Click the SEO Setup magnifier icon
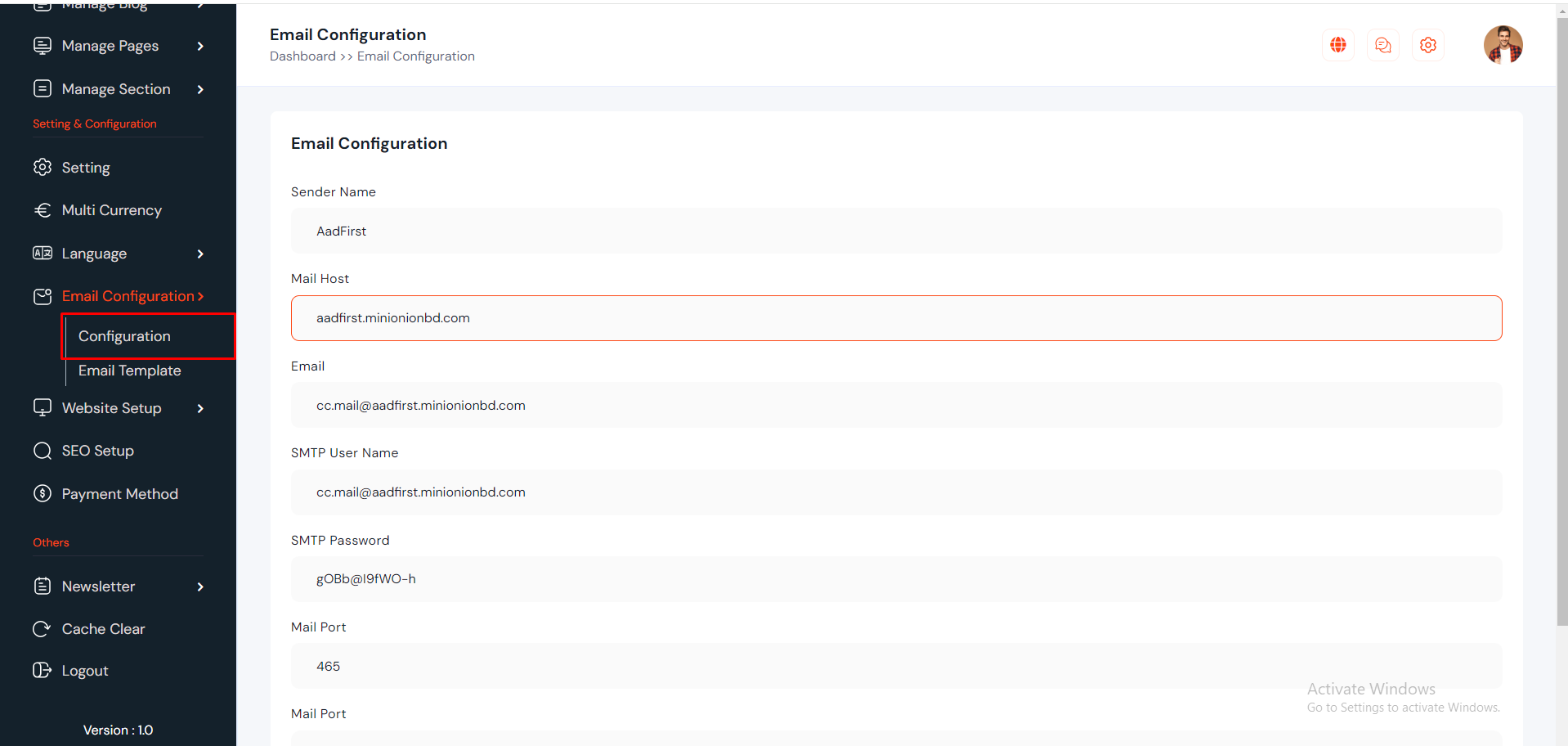 pos(43,451)
